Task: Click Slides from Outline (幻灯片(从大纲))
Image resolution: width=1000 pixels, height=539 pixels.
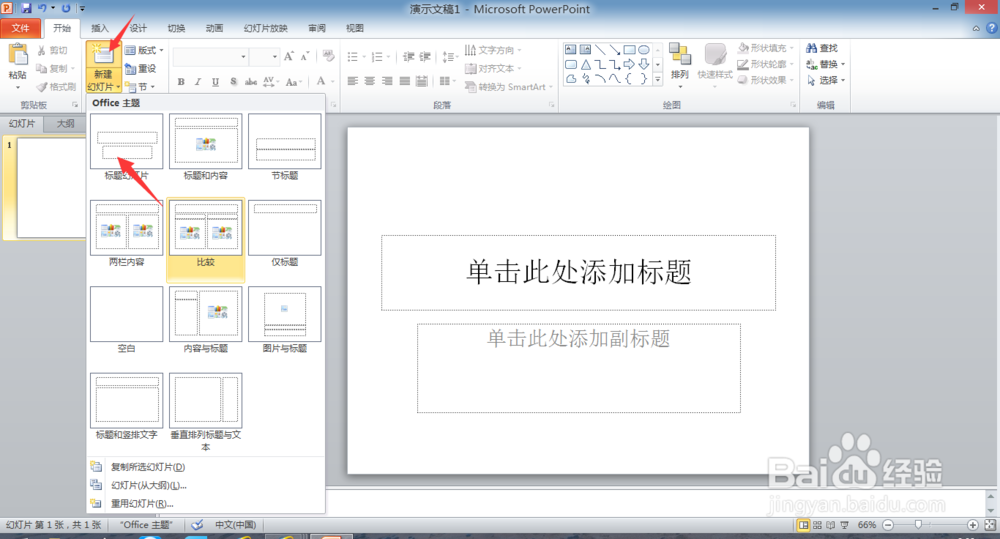Action: [x=206, y=485]
